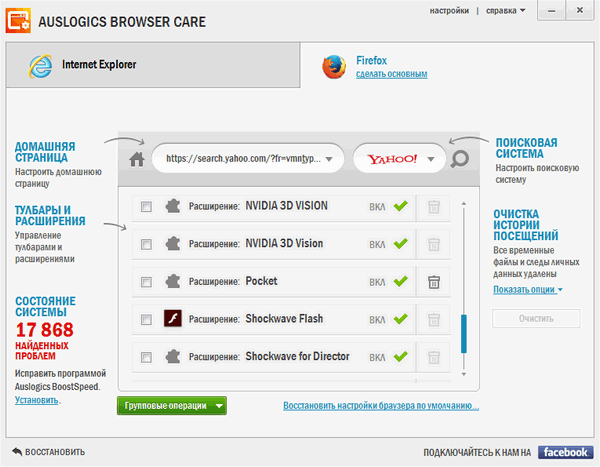The height and width of the screenshot is (467, 600).
Task: Click the puzzle icon for Shockwave for Director
Action: tap(173, 357)
